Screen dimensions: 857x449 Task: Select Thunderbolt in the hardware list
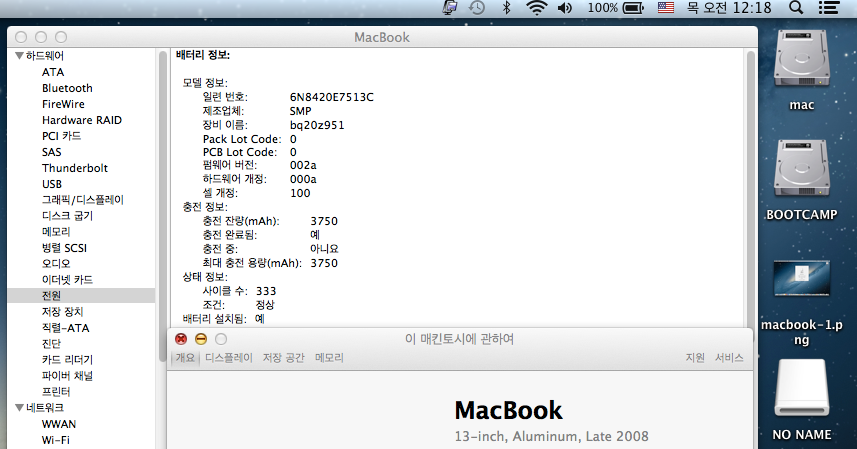(x=74, y=168)
